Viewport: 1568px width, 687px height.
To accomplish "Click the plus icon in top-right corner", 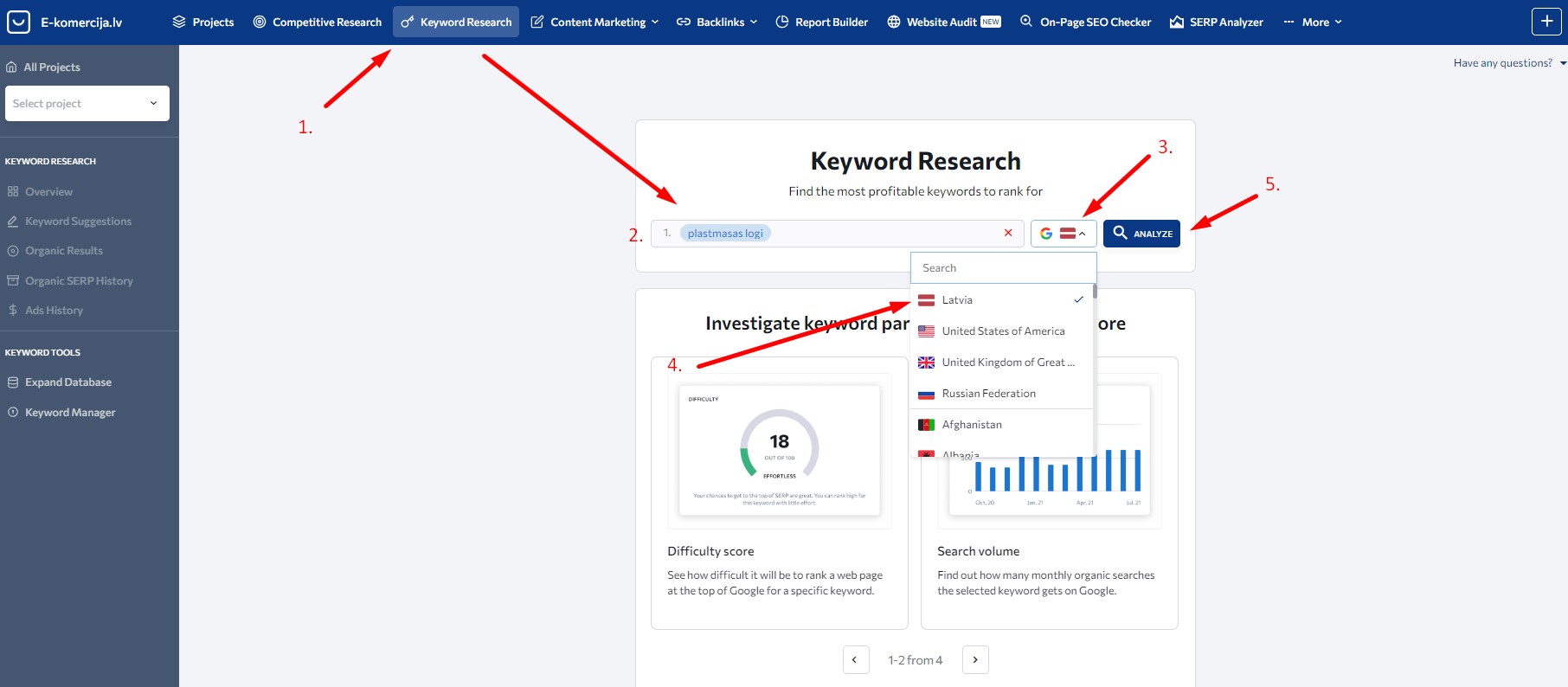I will pyautogui.click(x=1546, y=22).
